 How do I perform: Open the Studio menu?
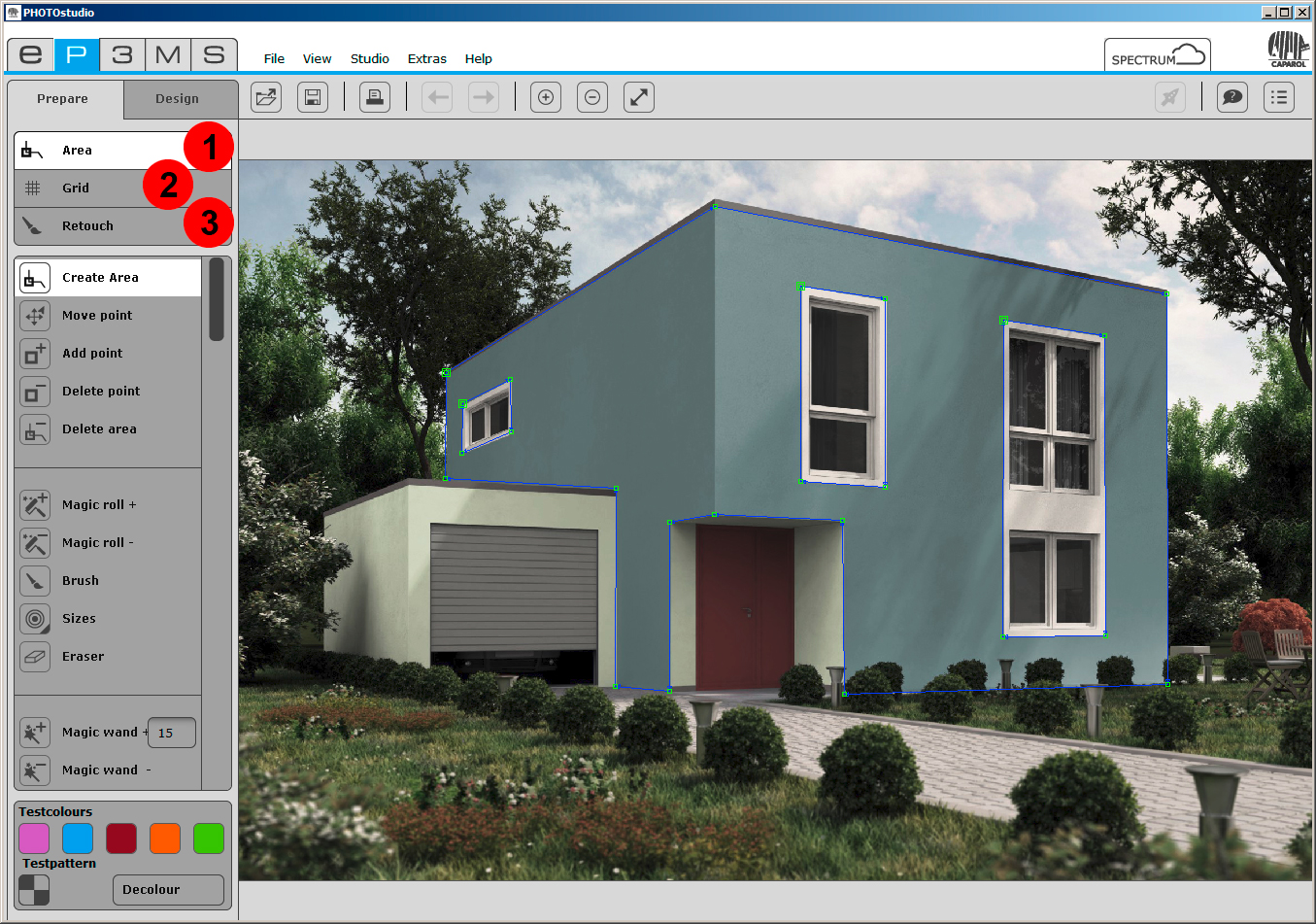click(x=369, y=59)
